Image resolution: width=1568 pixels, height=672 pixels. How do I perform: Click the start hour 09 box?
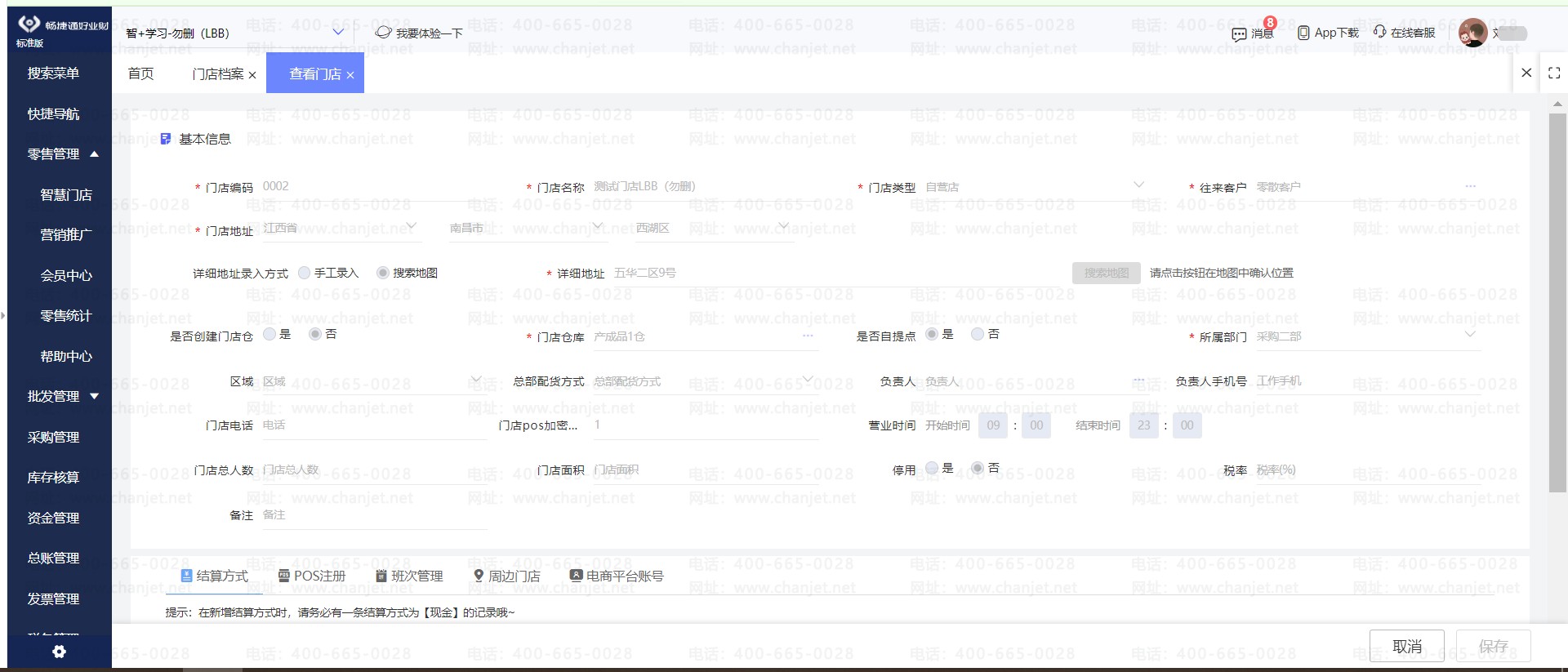pos(993,425)
